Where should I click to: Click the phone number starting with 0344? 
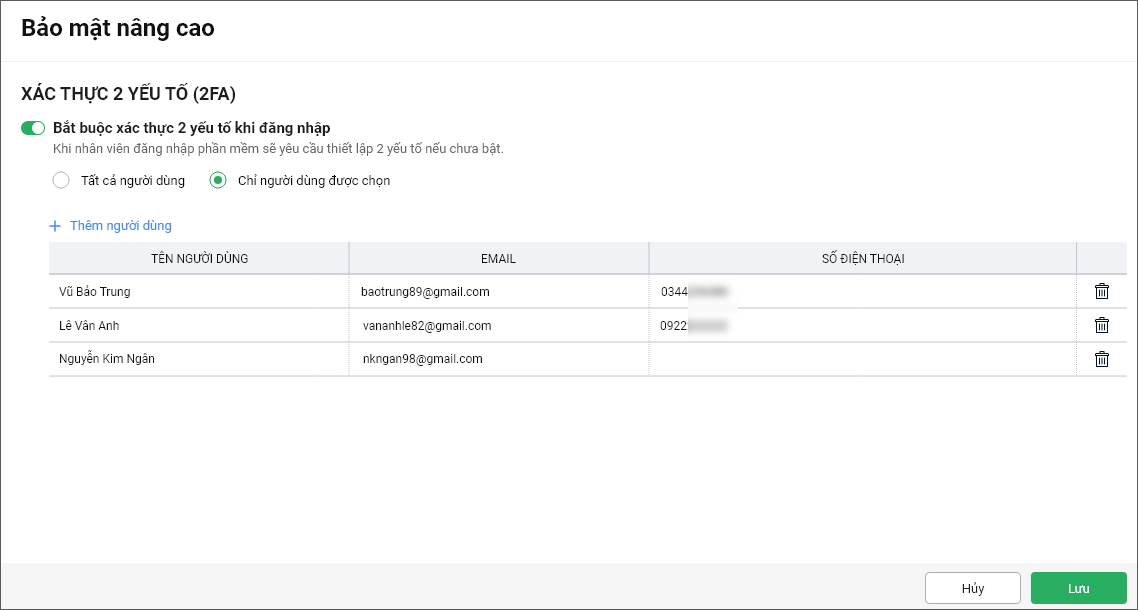click(694, 292)
